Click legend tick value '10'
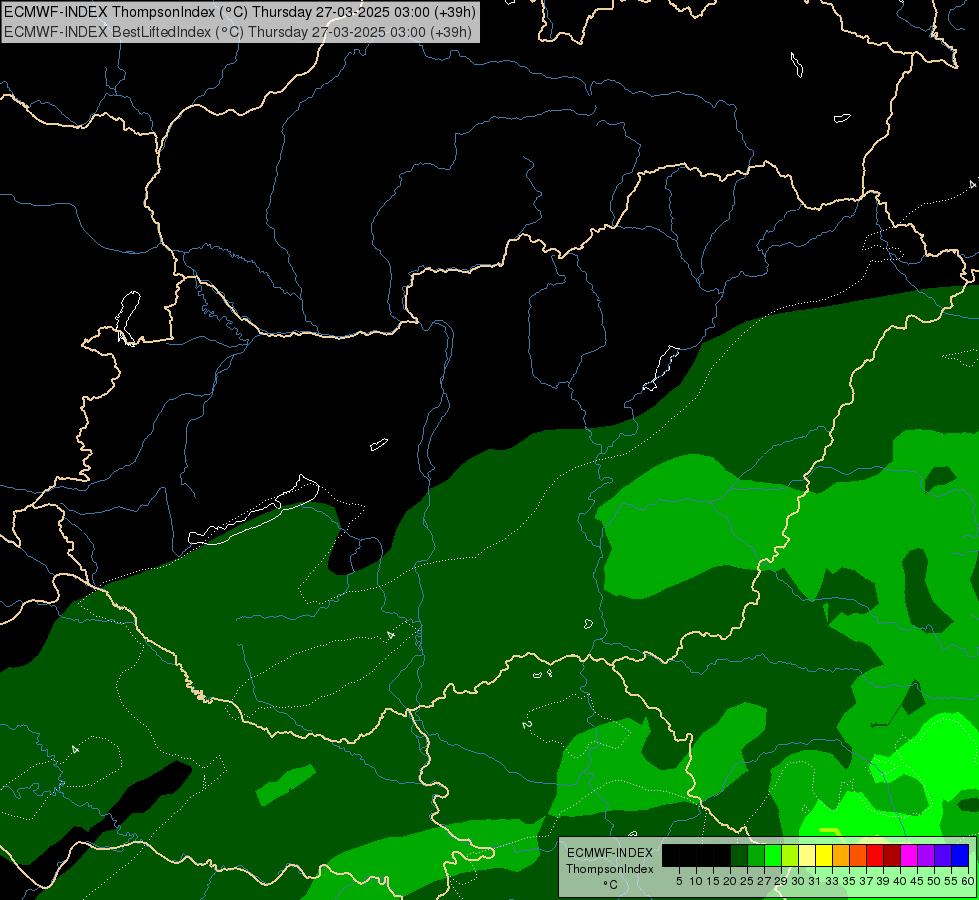This screenshot has height=900, width=979. (696, 881)
